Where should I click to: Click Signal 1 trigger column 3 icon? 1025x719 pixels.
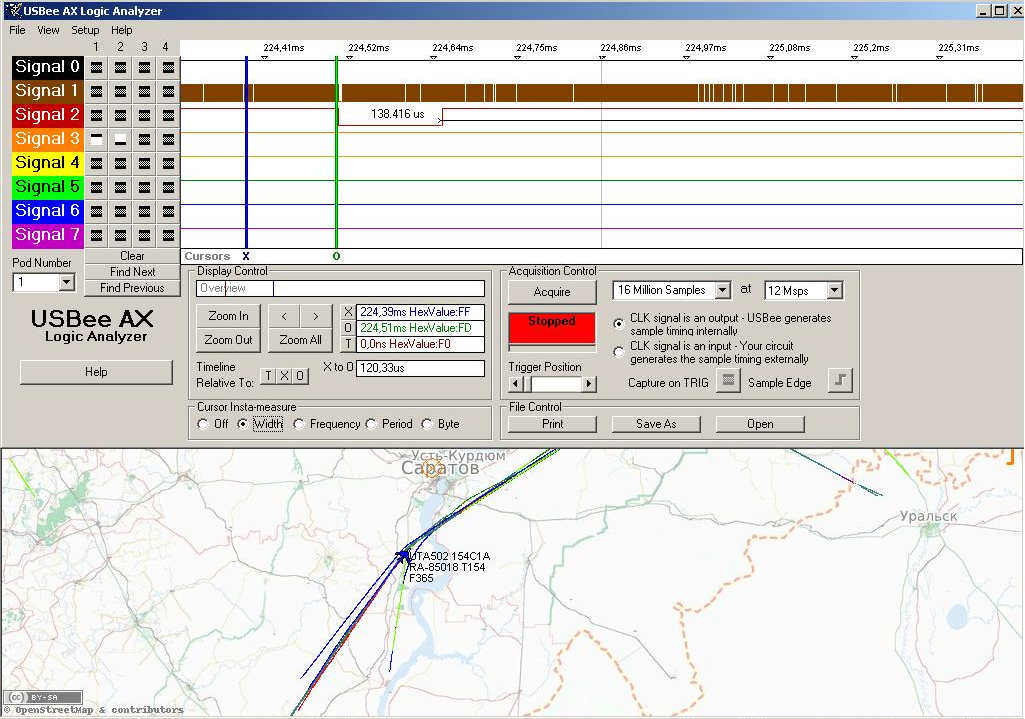[x=144, y=92]
